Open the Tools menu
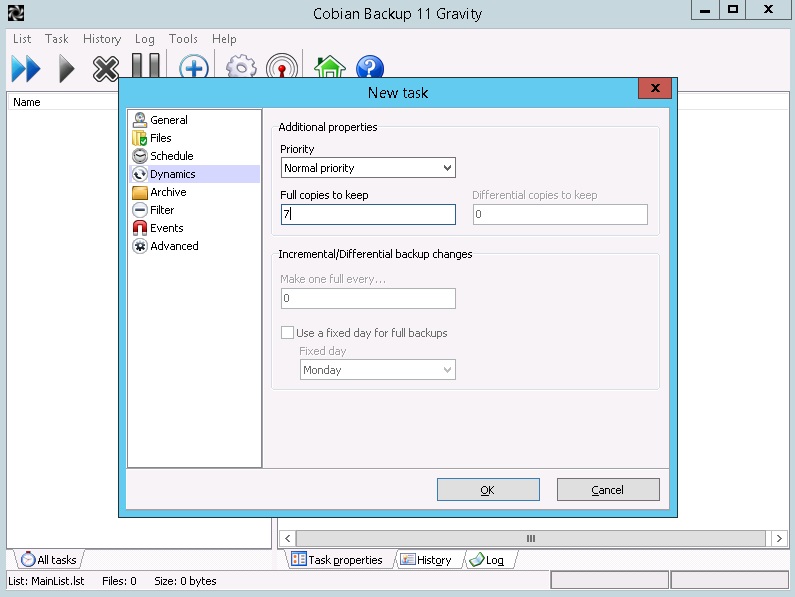The height and width of the screenshot is (597, 795). 183,39
